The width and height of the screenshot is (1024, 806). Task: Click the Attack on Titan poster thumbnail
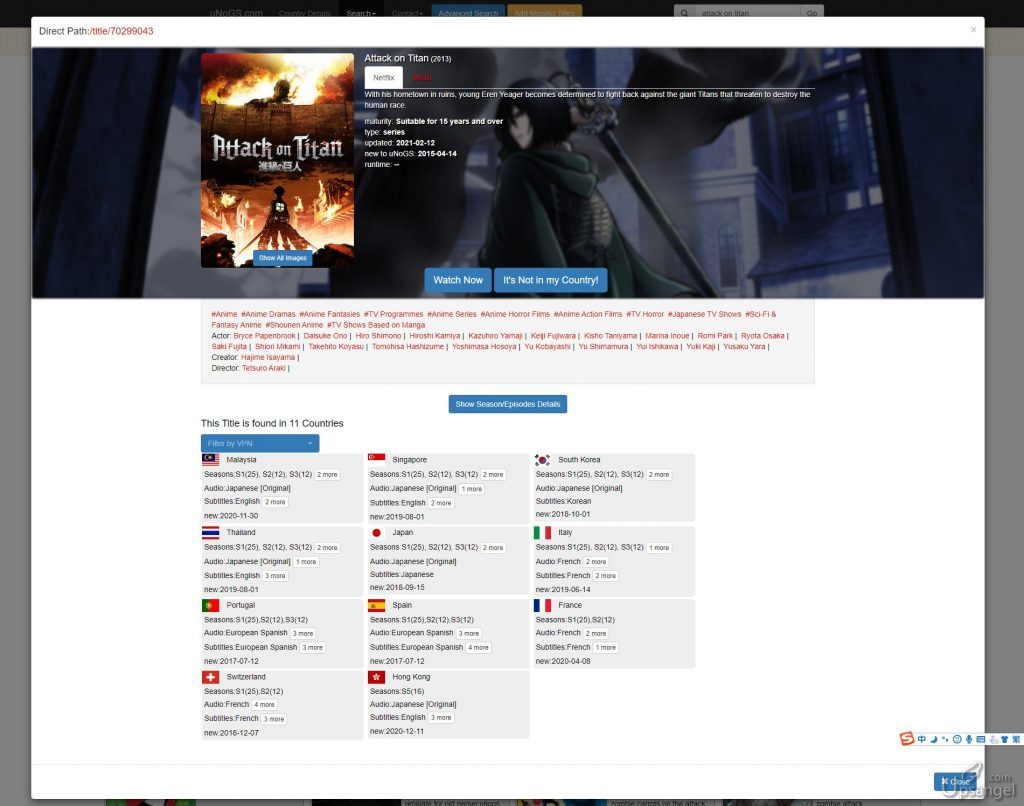click(278, 160)
